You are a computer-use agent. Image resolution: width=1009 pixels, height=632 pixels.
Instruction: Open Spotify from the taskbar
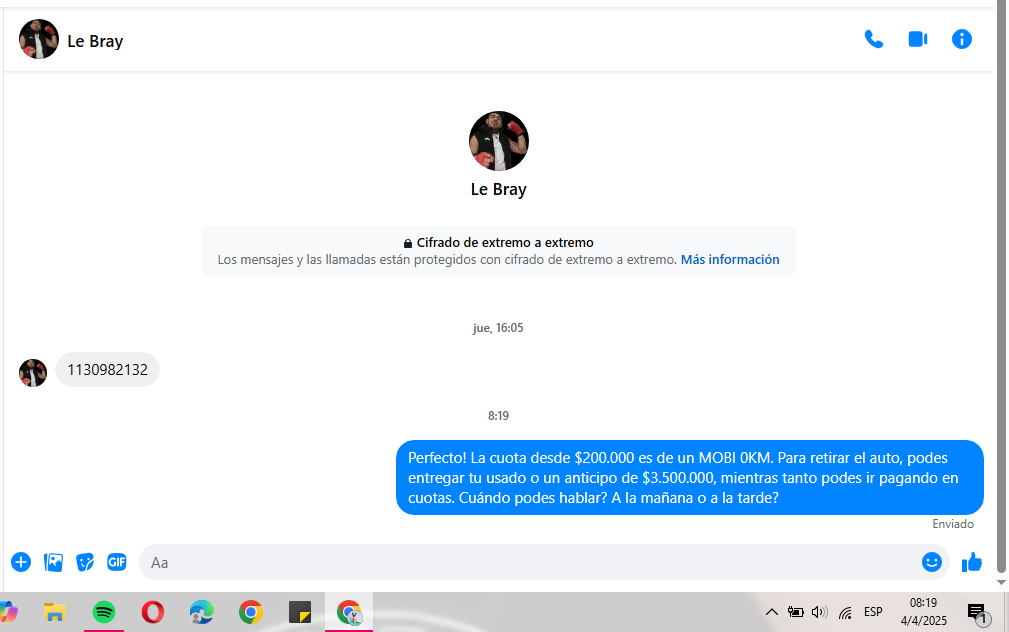point(104,612)
